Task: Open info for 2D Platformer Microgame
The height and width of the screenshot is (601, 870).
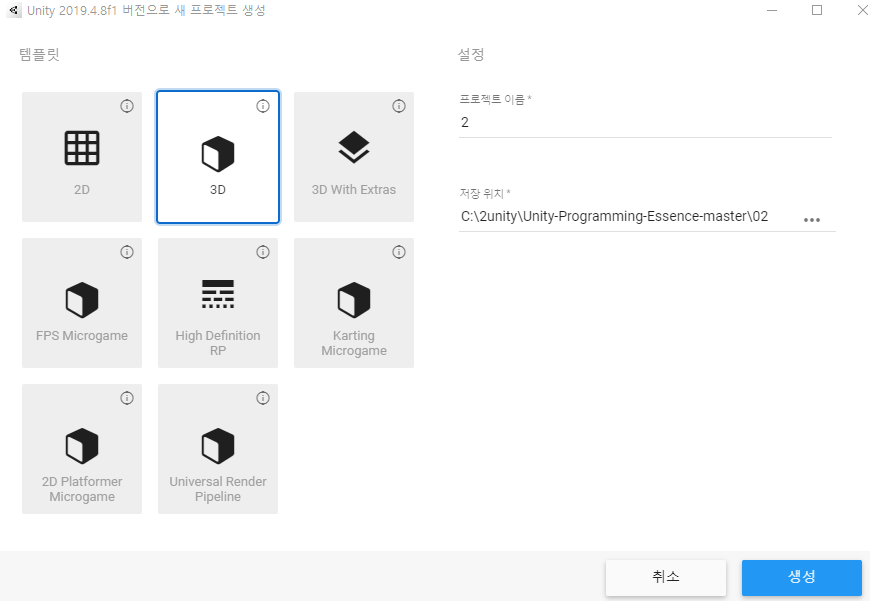Action: [x=127, y=398]
